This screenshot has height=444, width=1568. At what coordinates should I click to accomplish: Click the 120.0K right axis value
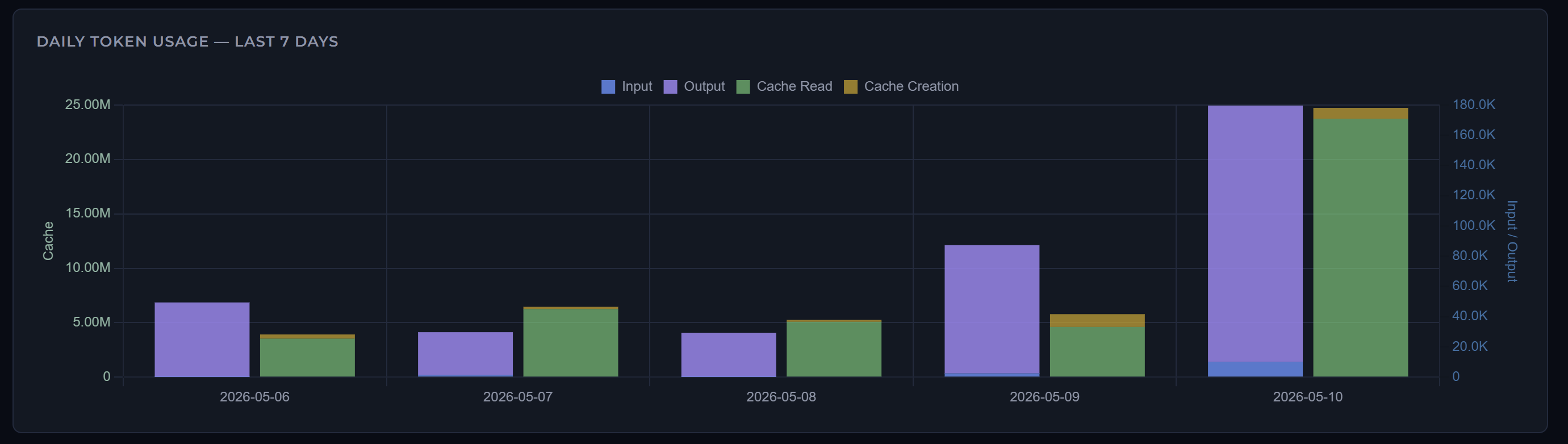point(1474,195)
